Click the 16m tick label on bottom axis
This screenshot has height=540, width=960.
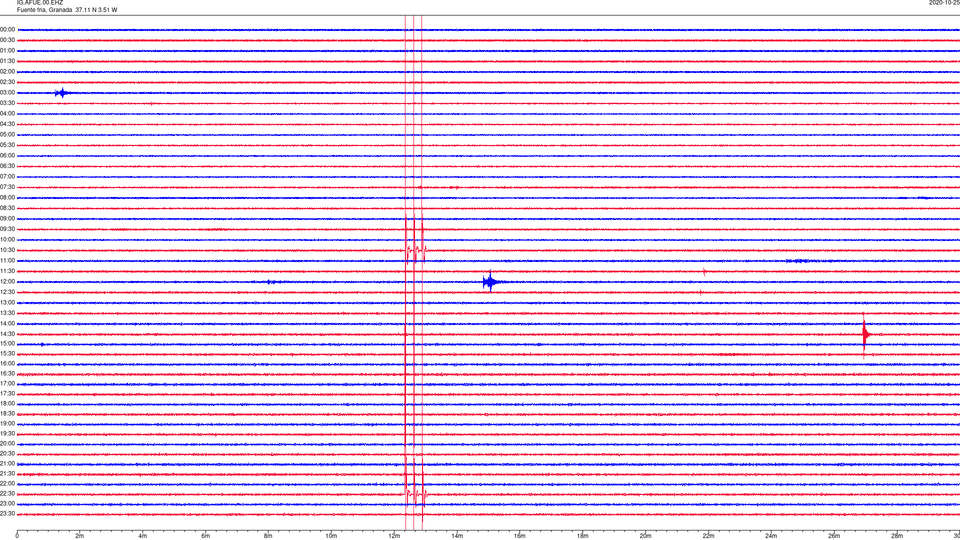coord(520,536)
